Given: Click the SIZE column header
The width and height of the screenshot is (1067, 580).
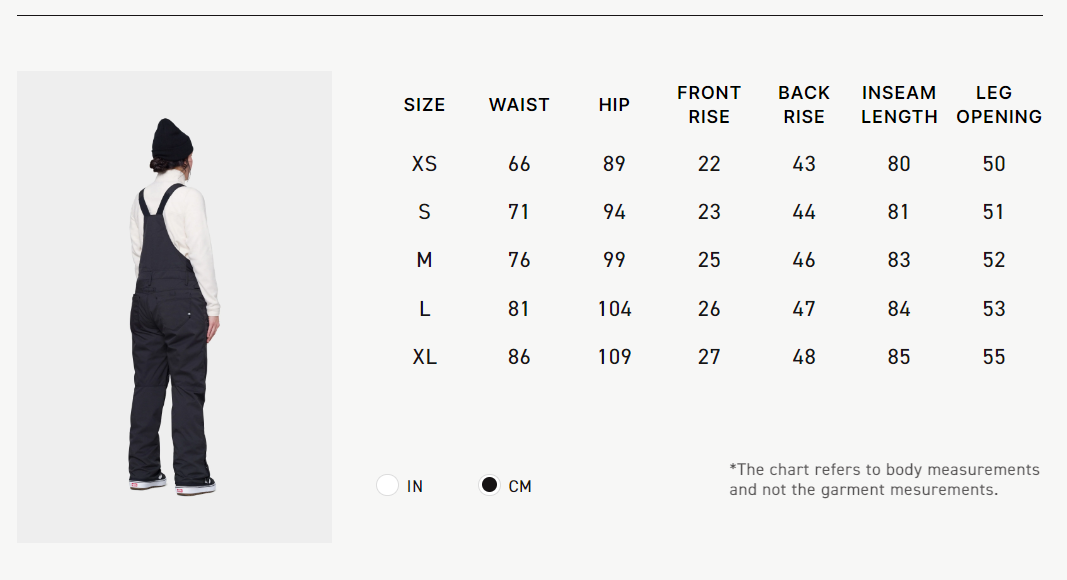Looking at the screenshot, I should point(424,105).
